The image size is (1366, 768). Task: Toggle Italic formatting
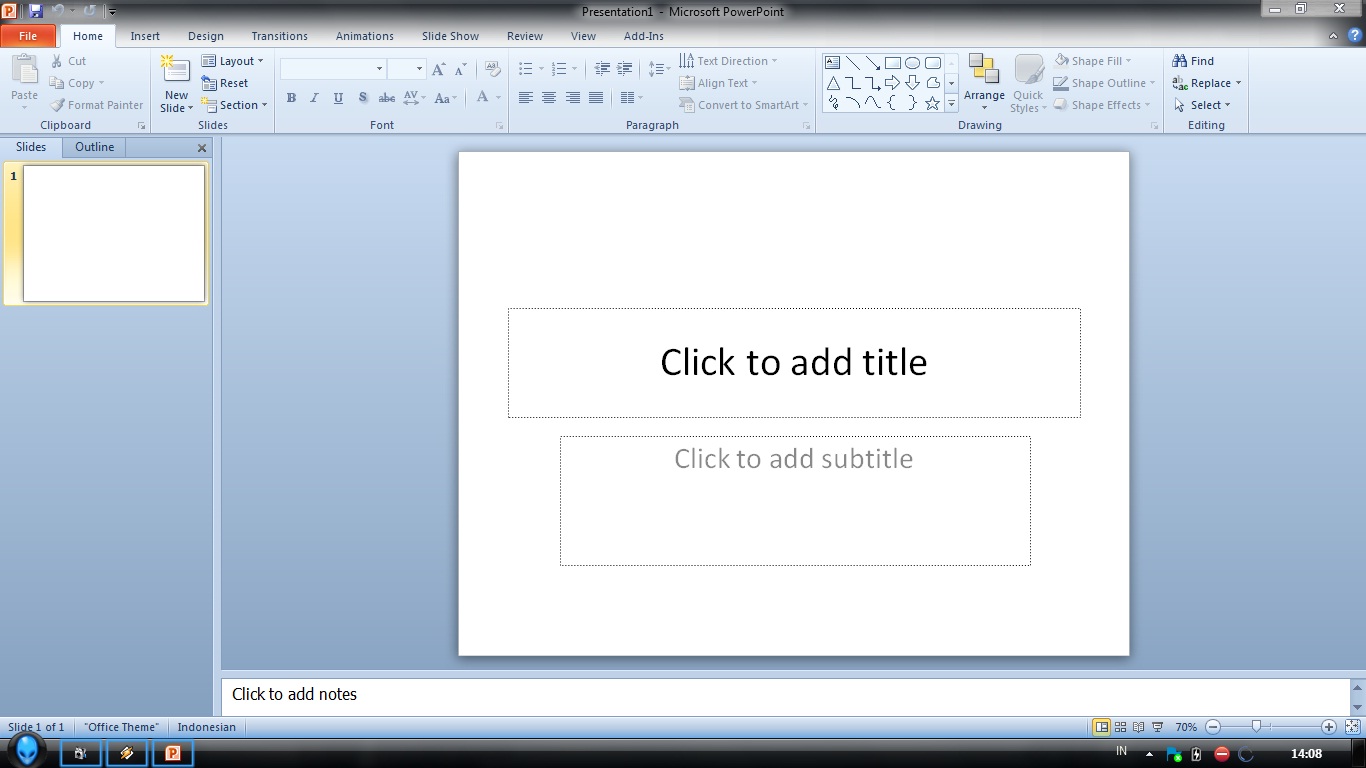[x=313, y=97]
